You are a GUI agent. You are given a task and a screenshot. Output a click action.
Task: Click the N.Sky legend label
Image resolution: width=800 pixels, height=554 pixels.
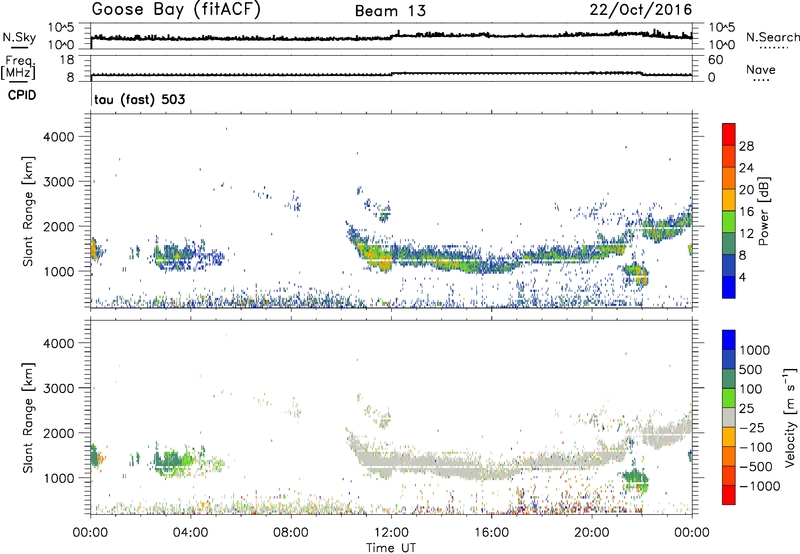point(19,37)
